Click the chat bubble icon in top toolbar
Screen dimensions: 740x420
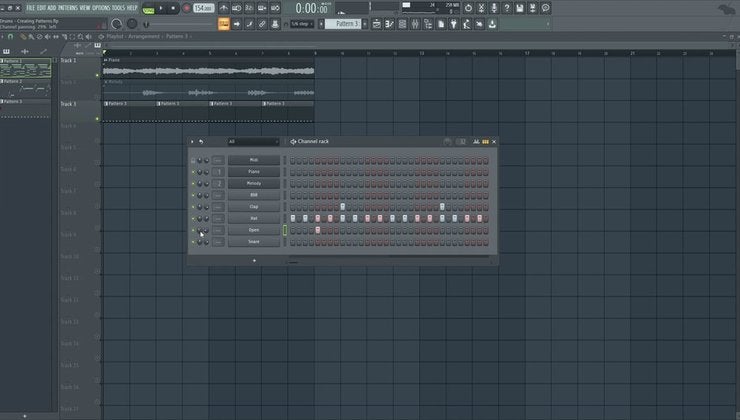coord(546,8)
